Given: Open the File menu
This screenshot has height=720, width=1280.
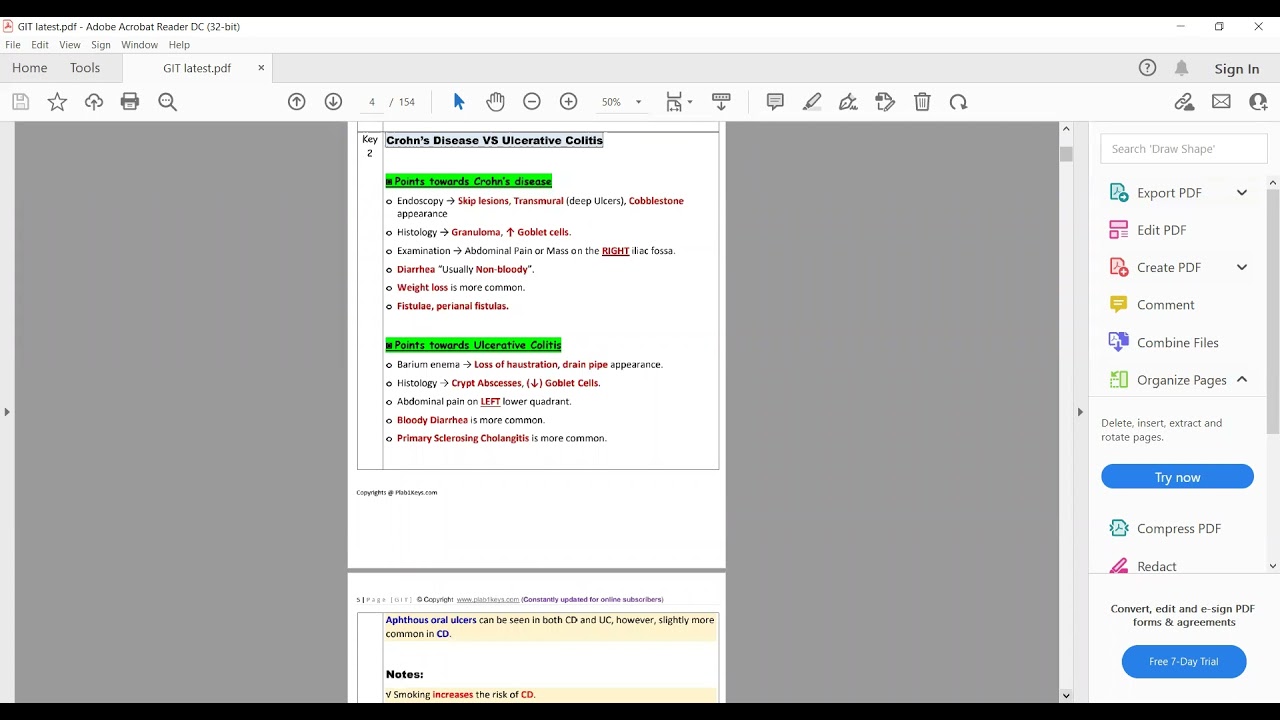Looking at the screenshot, I should click(x=13, y=45).
